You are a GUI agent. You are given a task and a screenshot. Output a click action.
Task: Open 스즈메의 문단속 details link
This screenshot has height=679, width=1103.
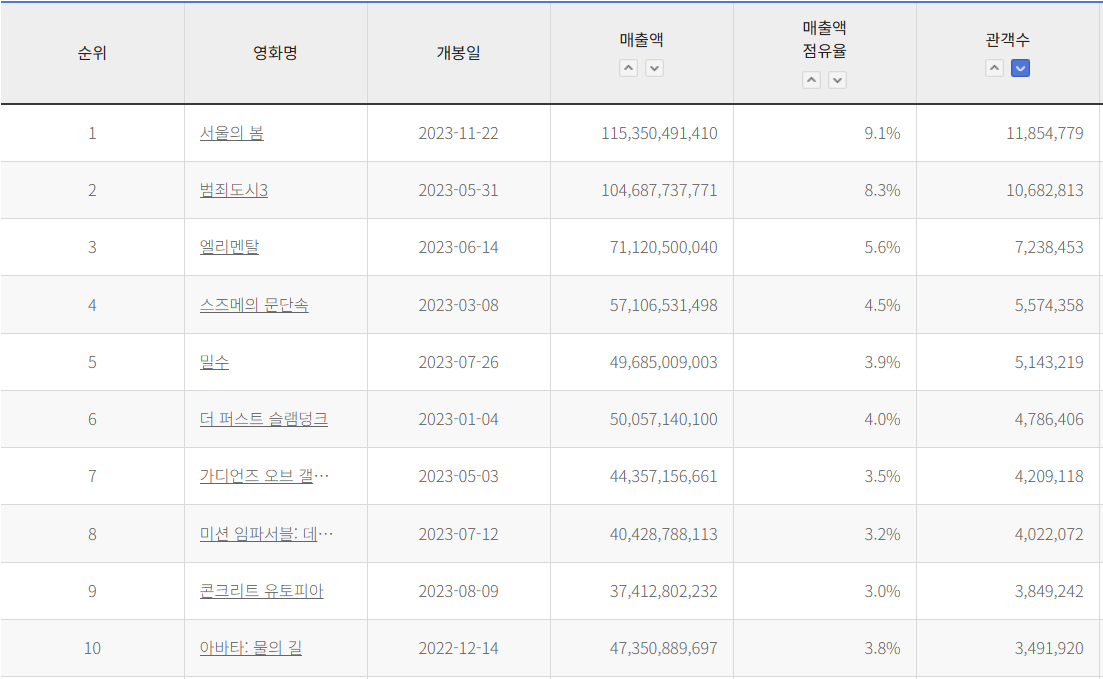254,305
